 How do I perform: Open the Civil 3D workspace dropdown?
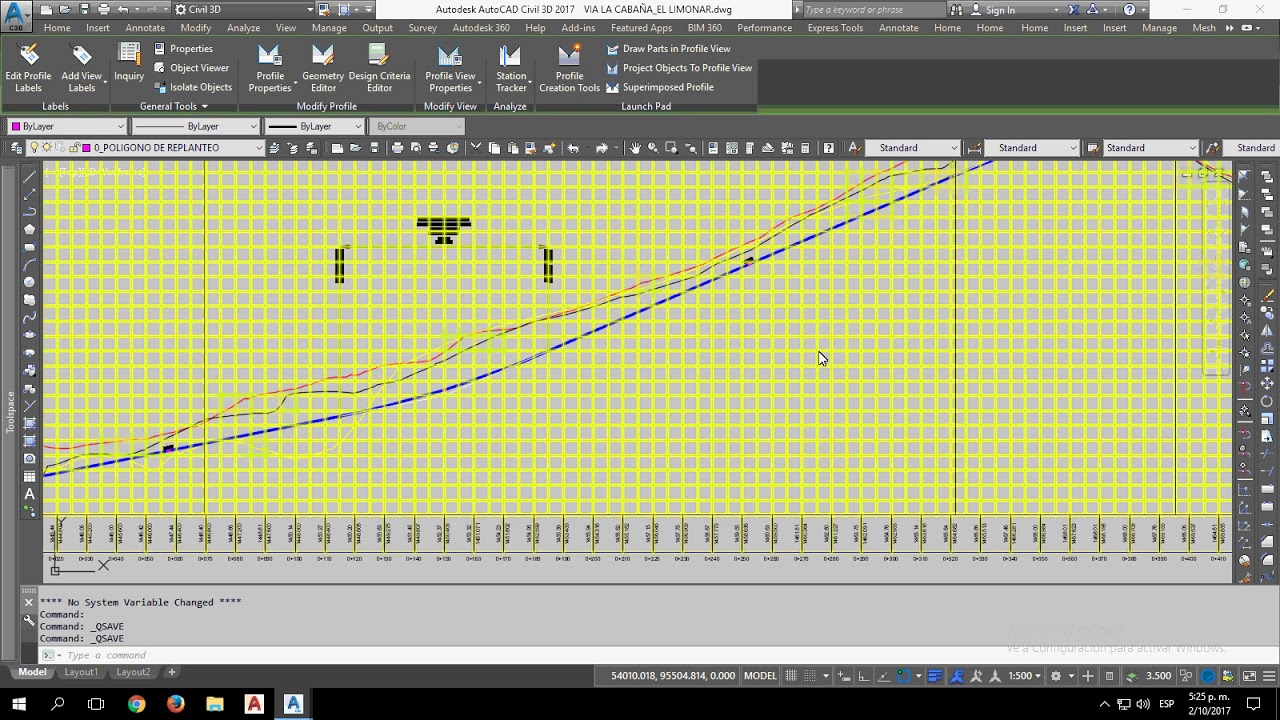click(x=245, y=9)
